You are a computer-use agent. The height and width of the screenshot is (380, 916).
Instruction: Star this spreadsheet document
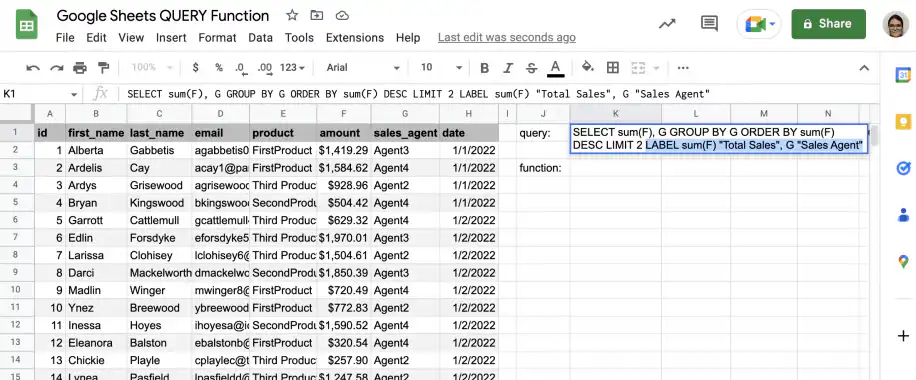[292, 16]
